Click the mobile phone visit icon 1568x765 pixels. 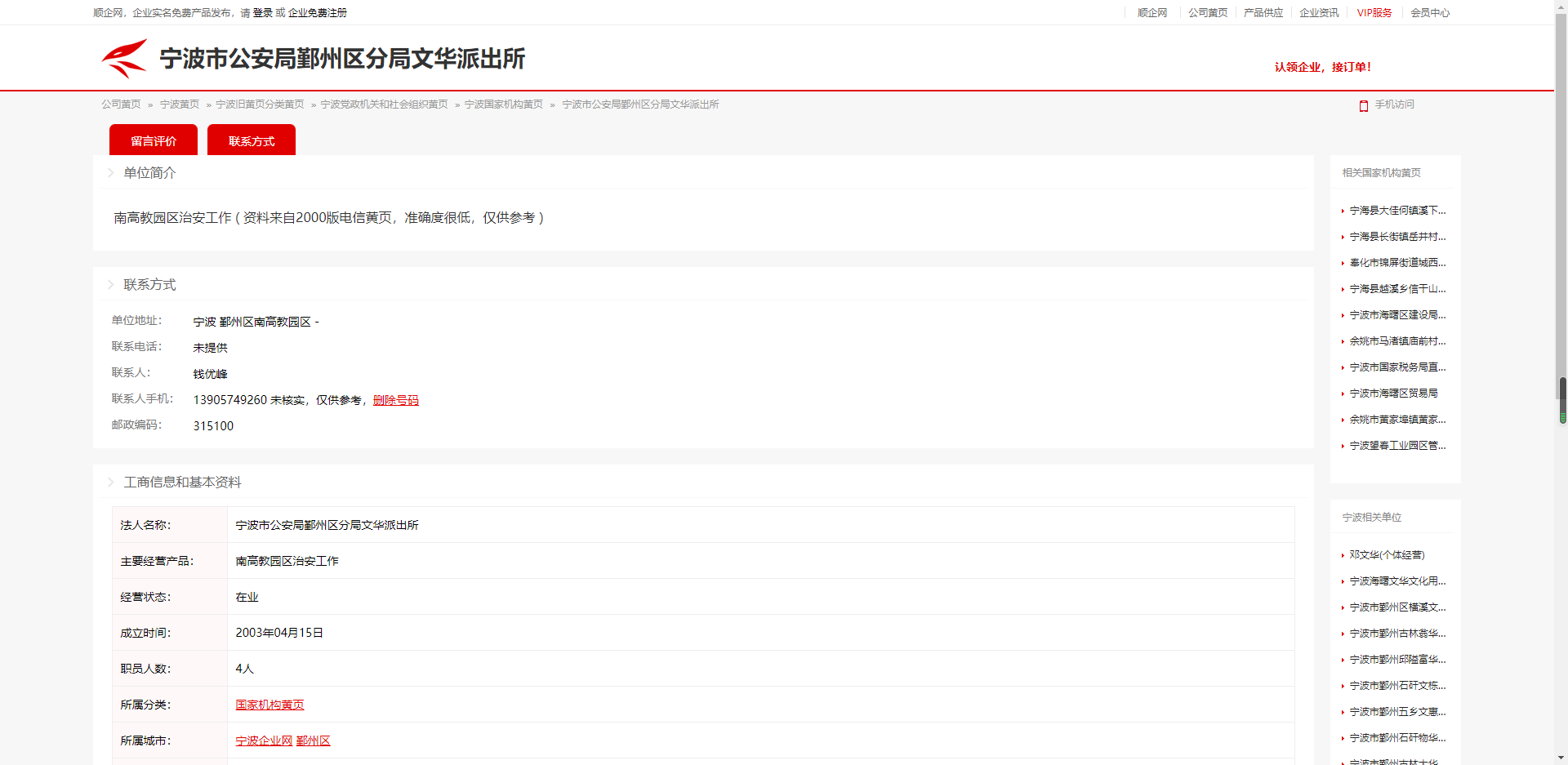1363,105
